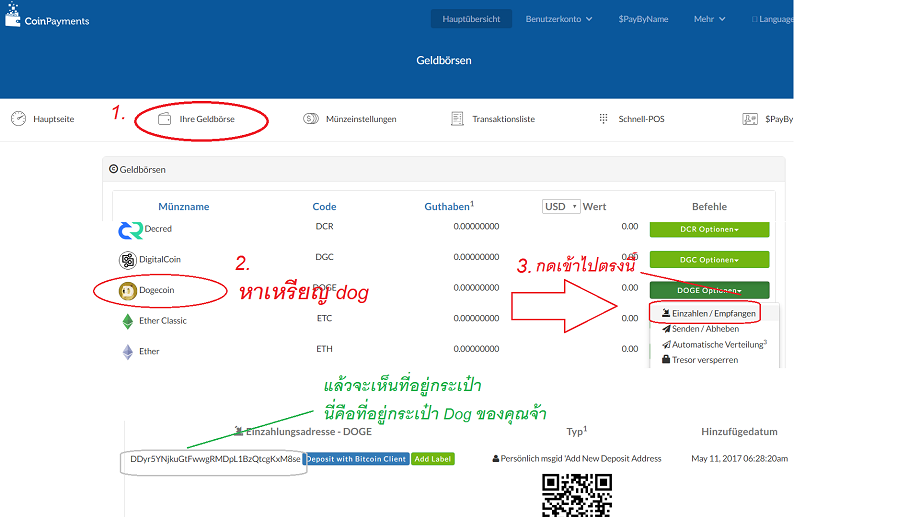Sort by Code column header
Screen dimensions: 920x517
coord(324,207)
